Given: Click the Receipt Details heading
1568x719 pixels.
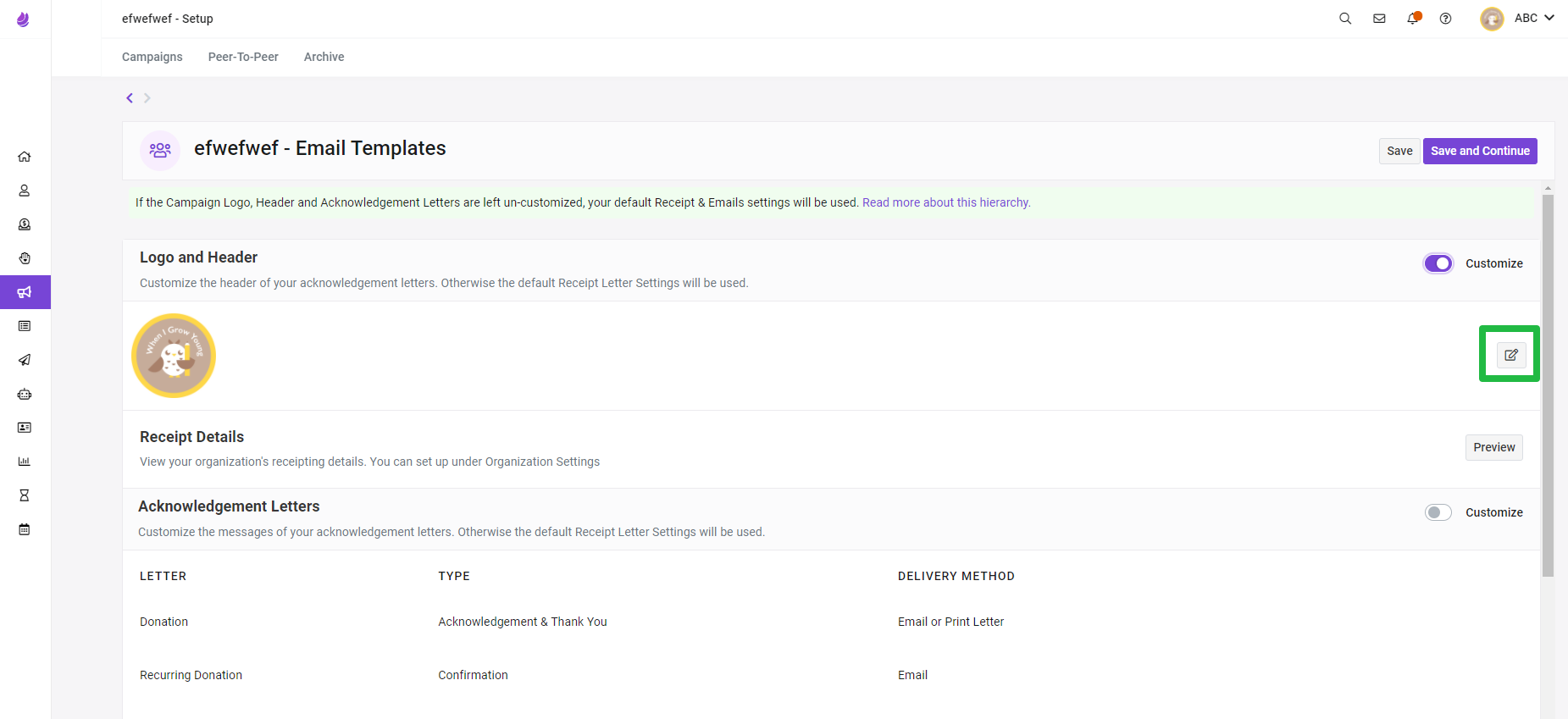Looking at the screenshot, I should [x=191, y=437].
